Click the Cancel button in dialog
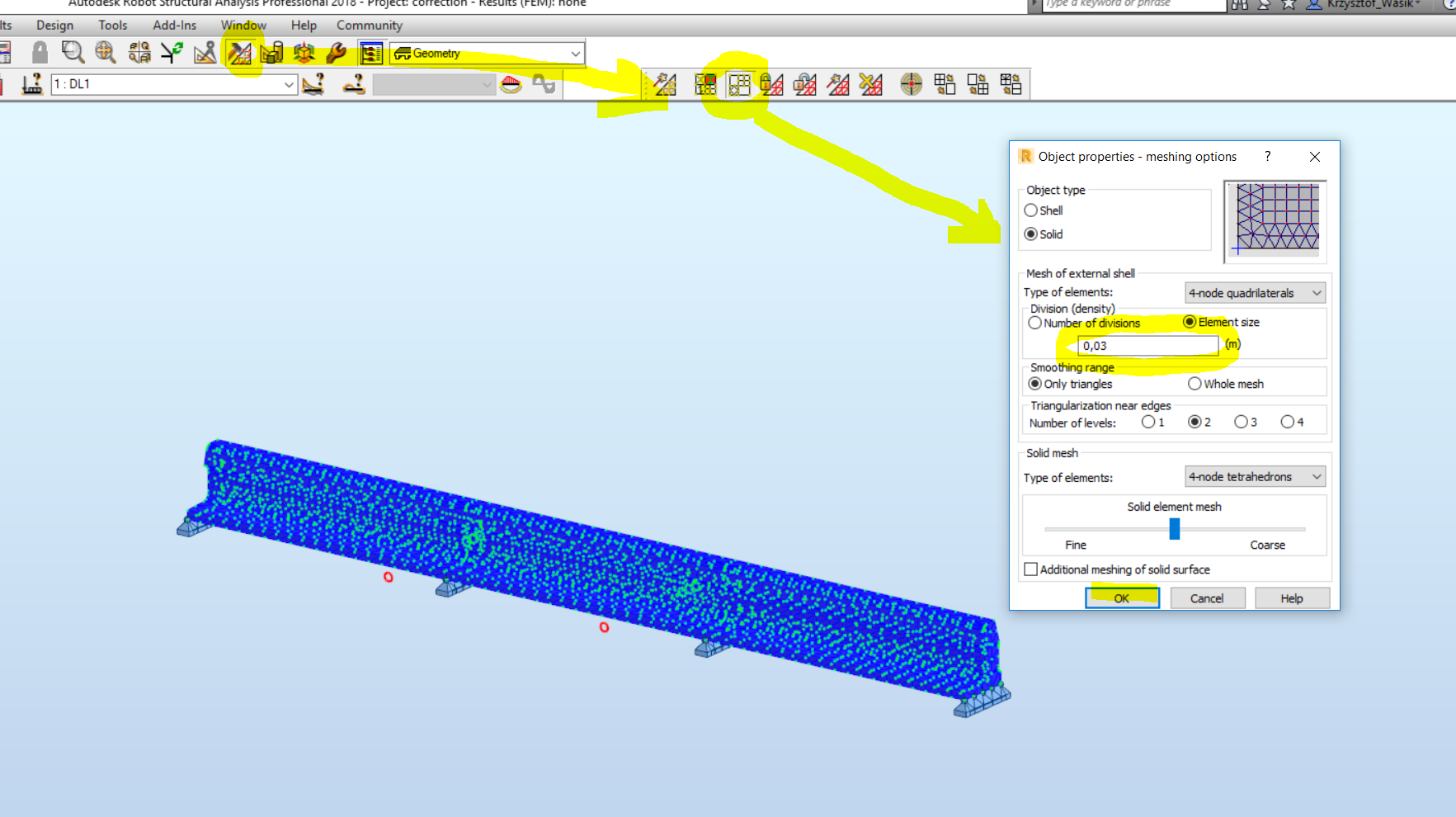1456x817 pixels. coord(1207,598)
